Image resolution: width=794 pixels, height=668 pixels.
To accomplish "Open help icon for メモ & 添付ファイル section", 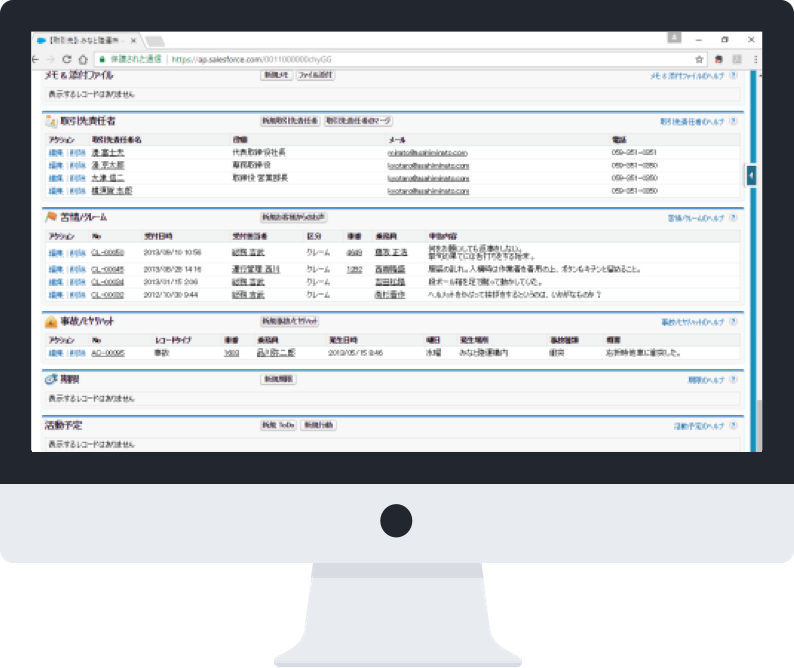I will point(733,75).
